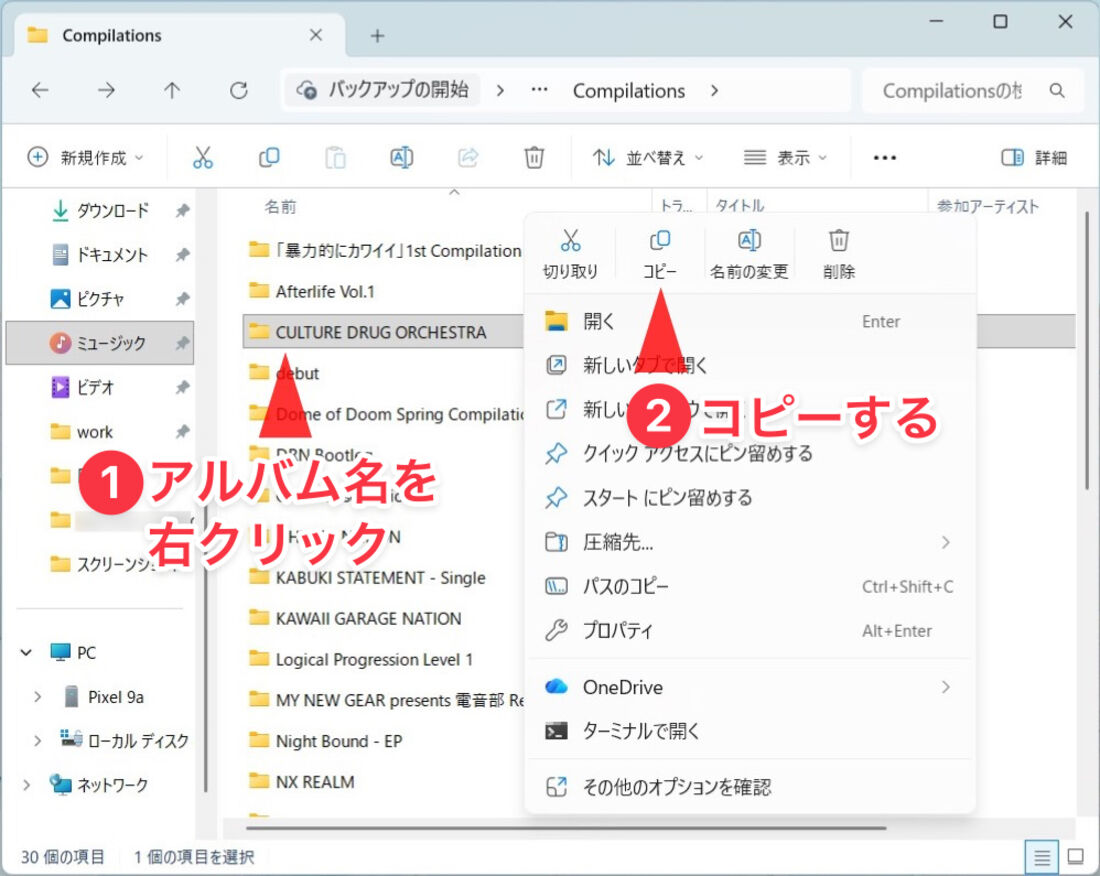This screenshot has width=1100, height=876.
Task: Choose 開く in the context menu
Action: [749, 321]
